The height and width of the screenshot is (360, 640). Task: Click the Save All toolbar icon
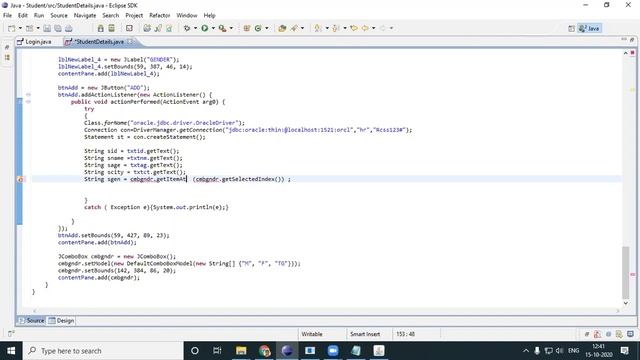point(58,28)
